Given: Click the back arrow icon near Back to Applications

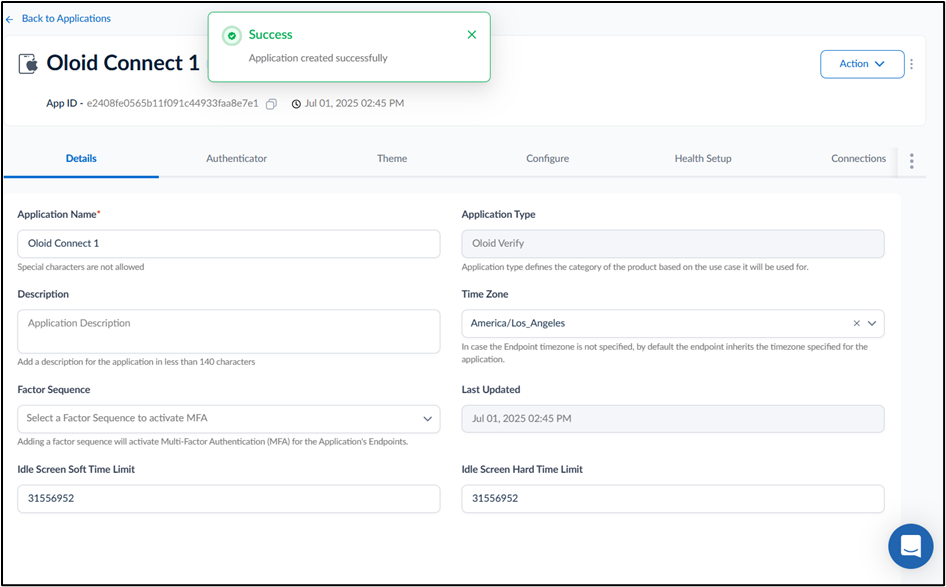Looking at the screenshot, I should click(x=9, y=19).
